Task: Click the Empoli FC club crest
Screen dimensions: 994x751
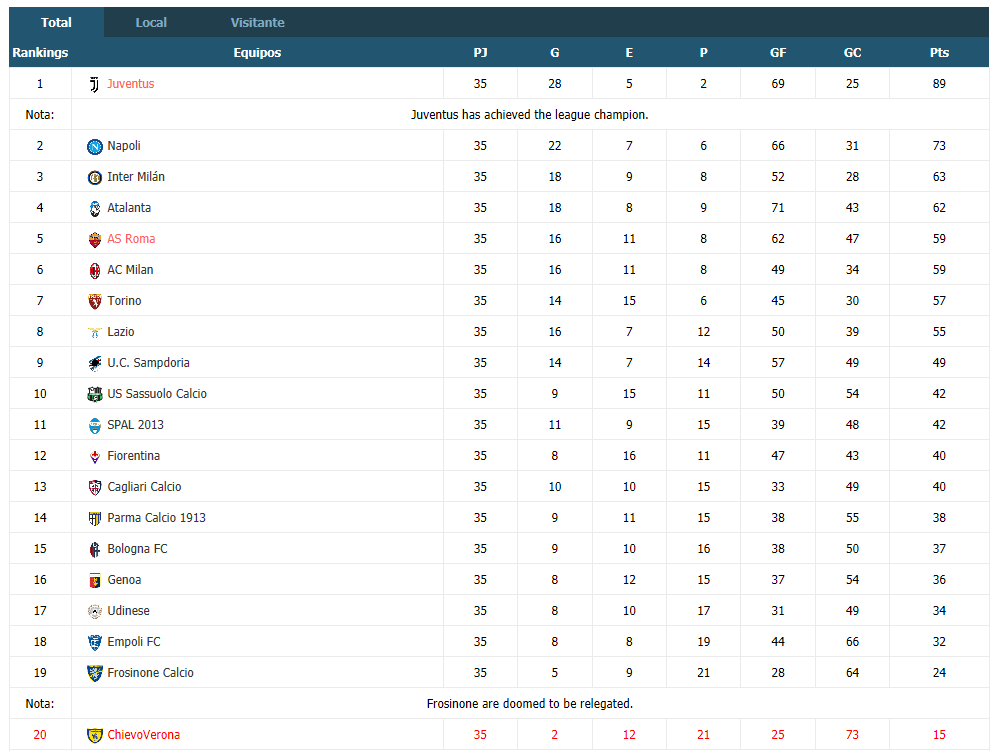Action: pos(94,643)
